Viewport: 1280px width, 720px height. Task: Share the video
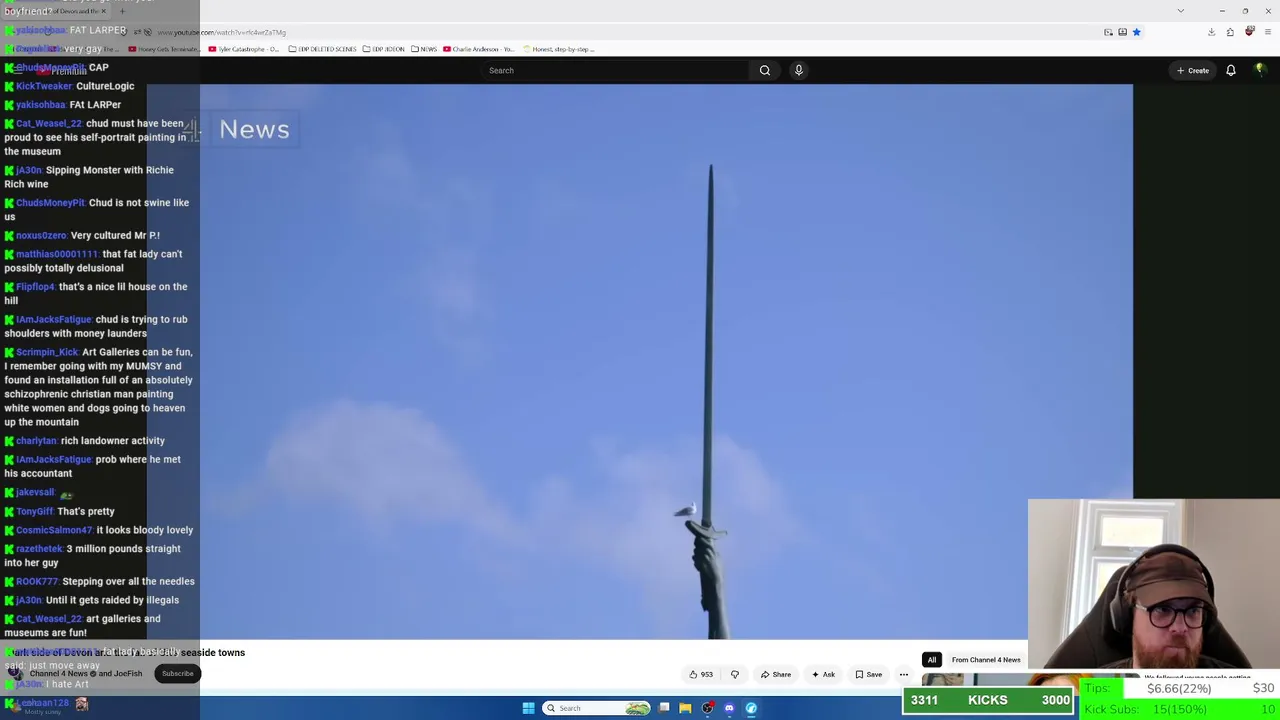click(775, 674)
